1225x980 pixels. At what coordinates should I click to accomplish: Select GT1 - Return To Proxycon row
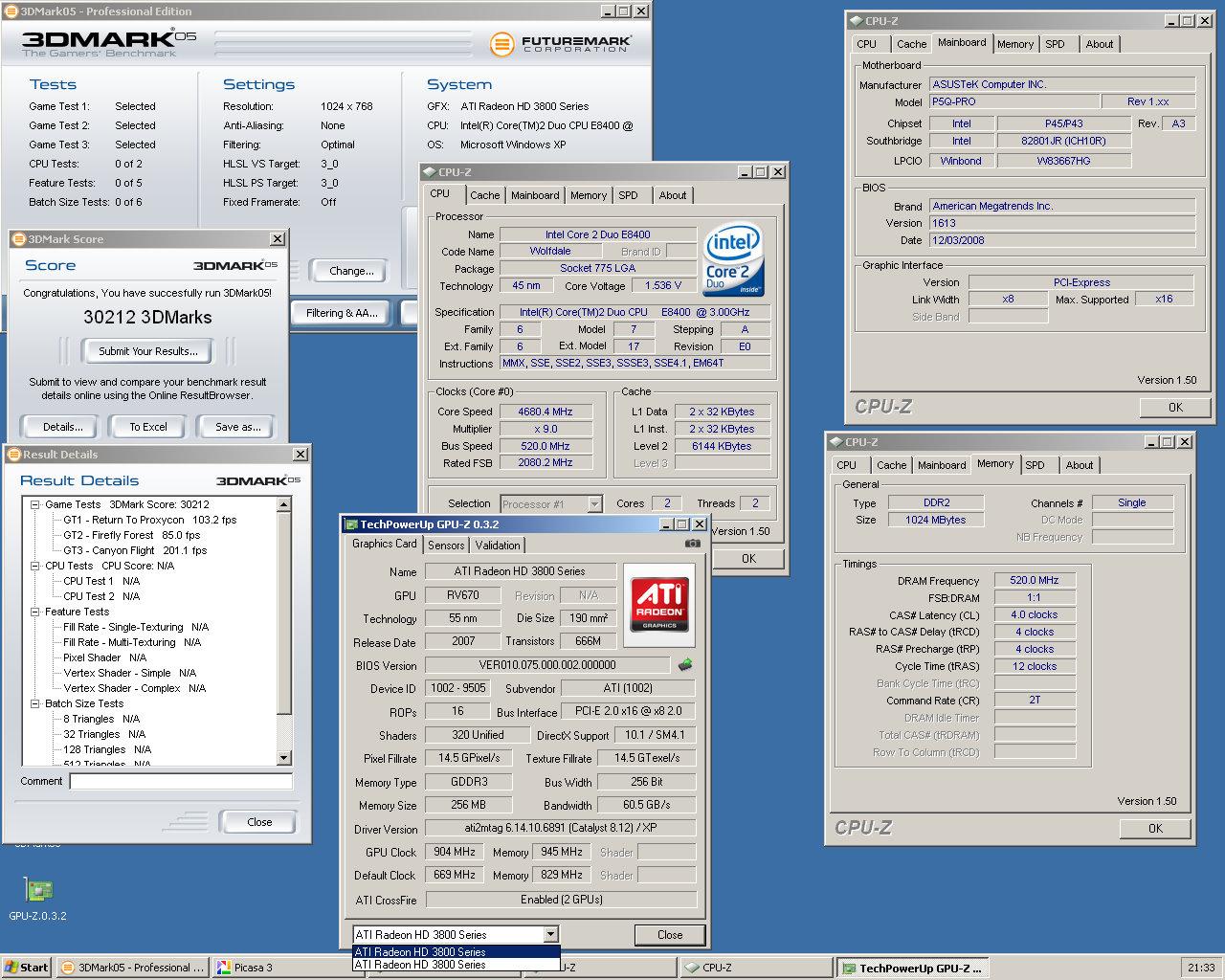(149, 520)
